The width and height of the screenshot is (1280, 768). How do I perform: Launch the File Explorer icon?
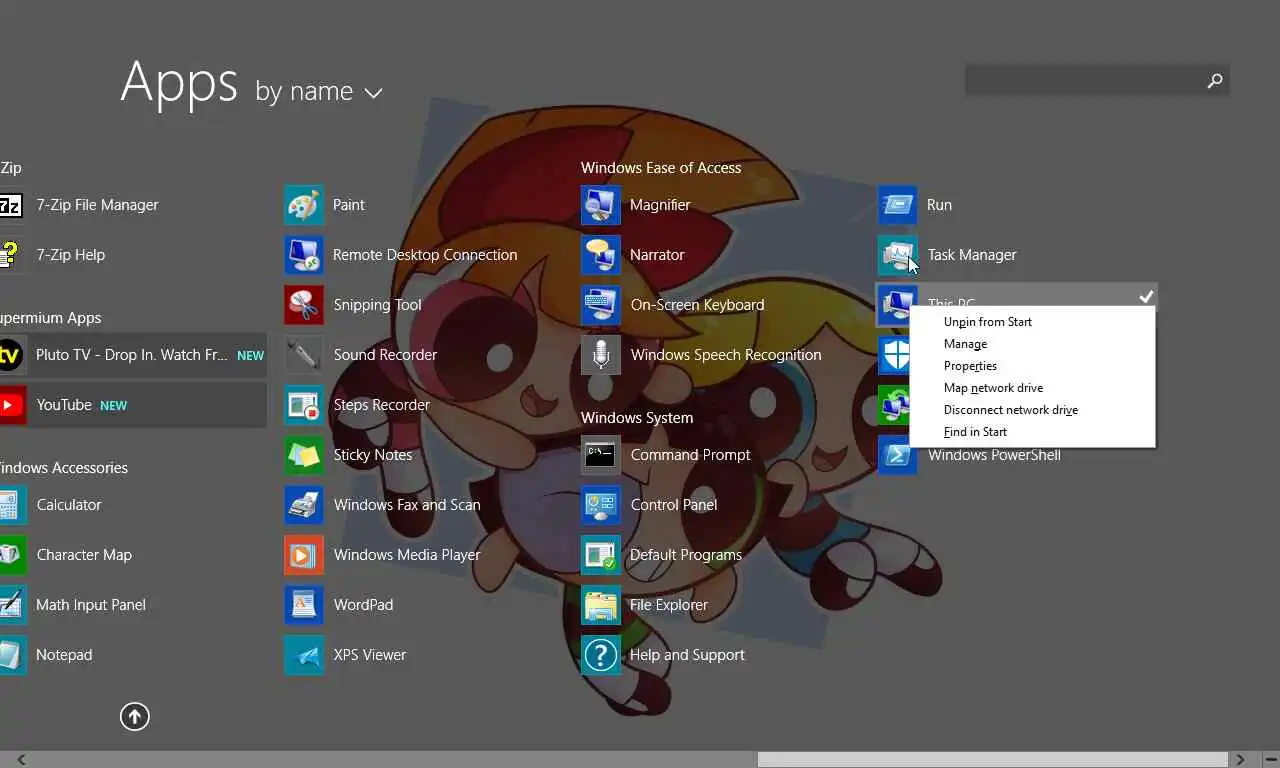click(x=601, y=605)
